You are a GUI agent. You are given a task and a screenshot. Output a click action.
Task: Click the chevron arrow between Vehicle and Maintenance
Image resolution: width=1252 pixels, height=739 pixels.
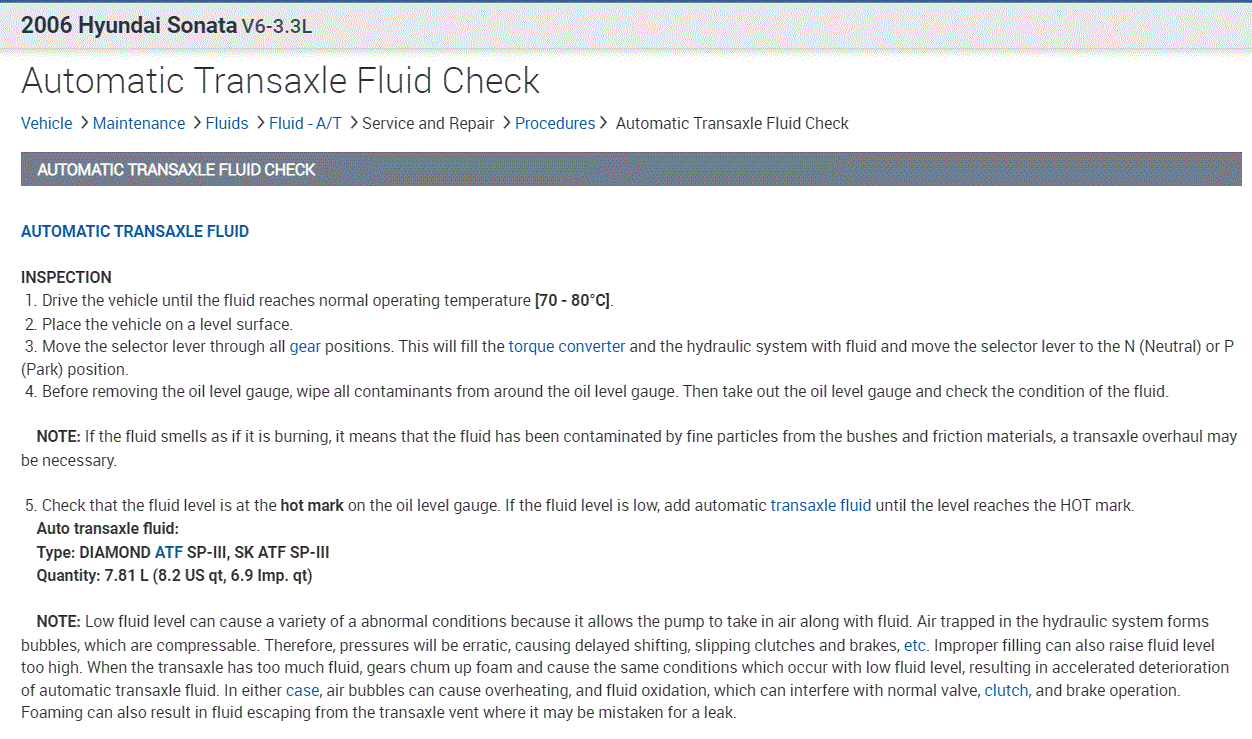84,123
